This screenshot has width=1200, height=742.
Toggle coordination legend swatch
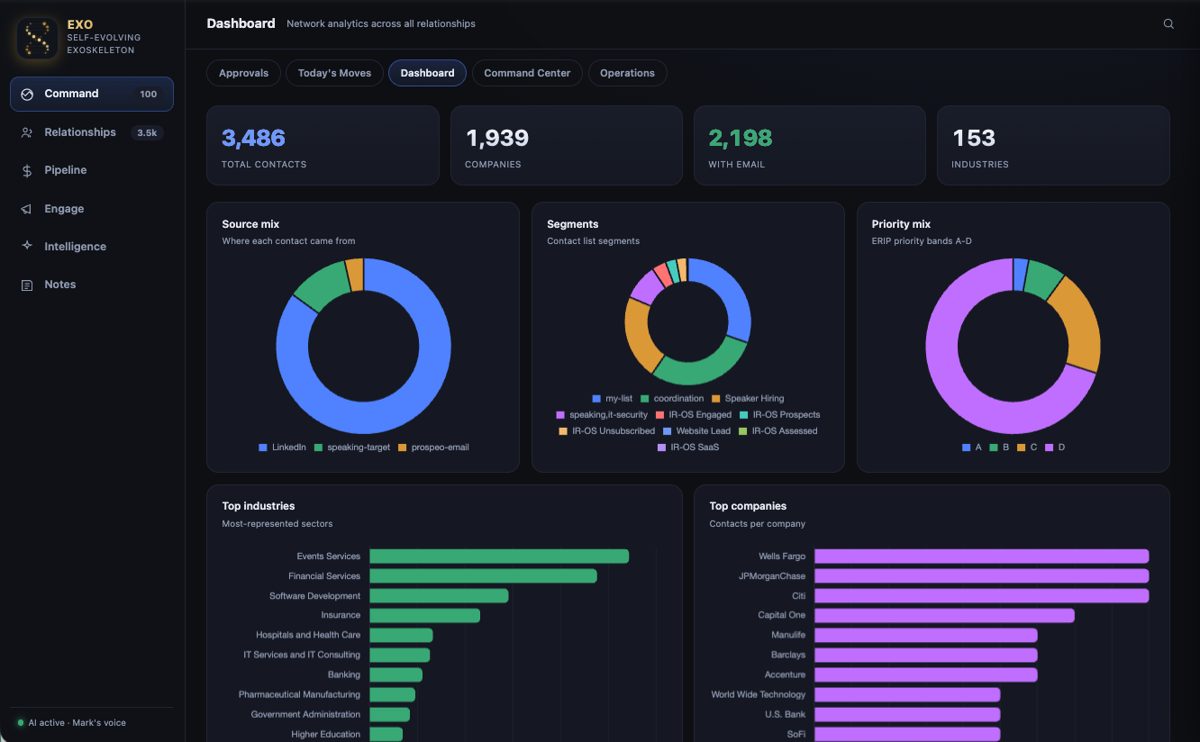point(644,398)
